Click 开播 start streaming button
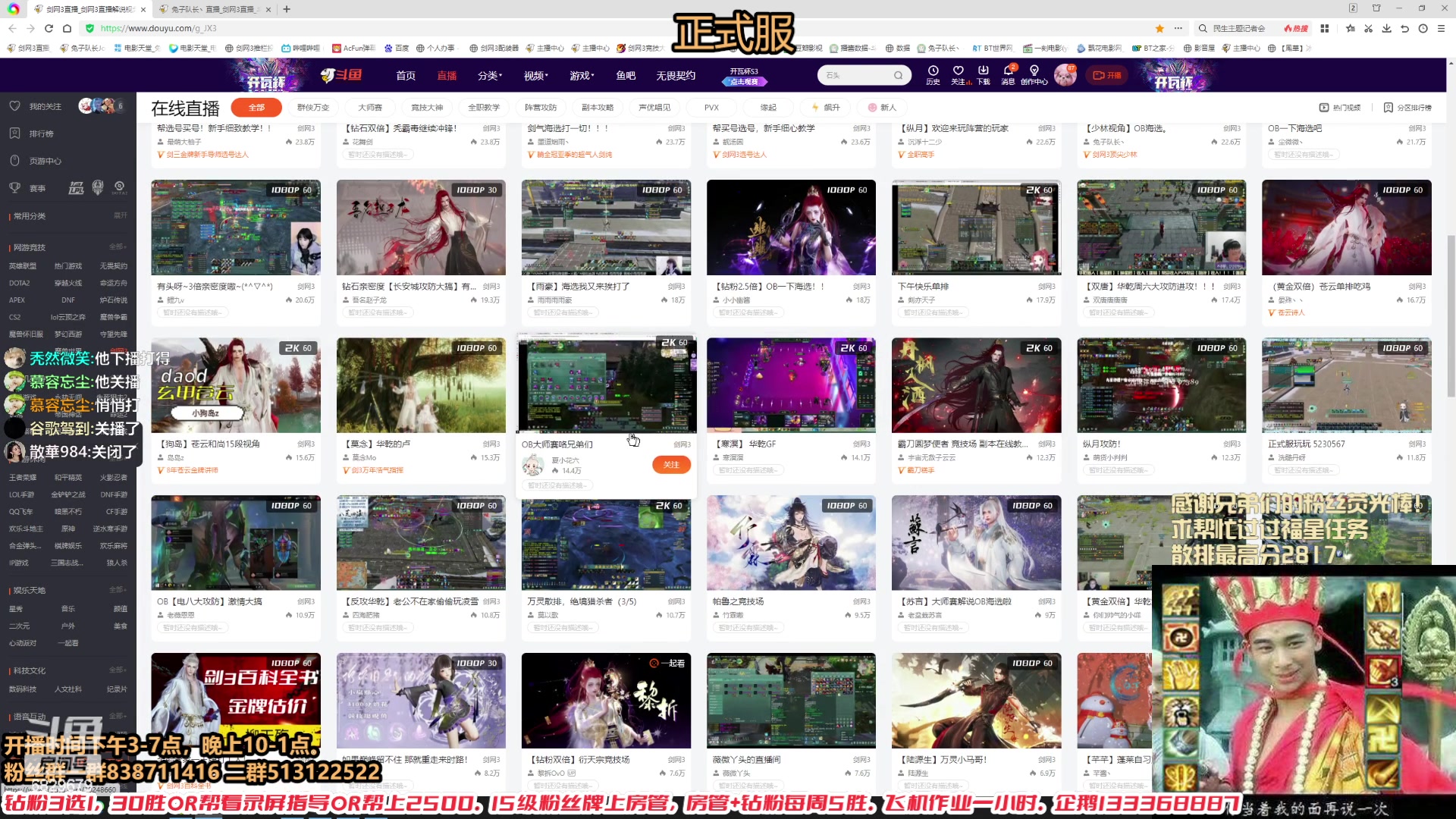 1107,75
